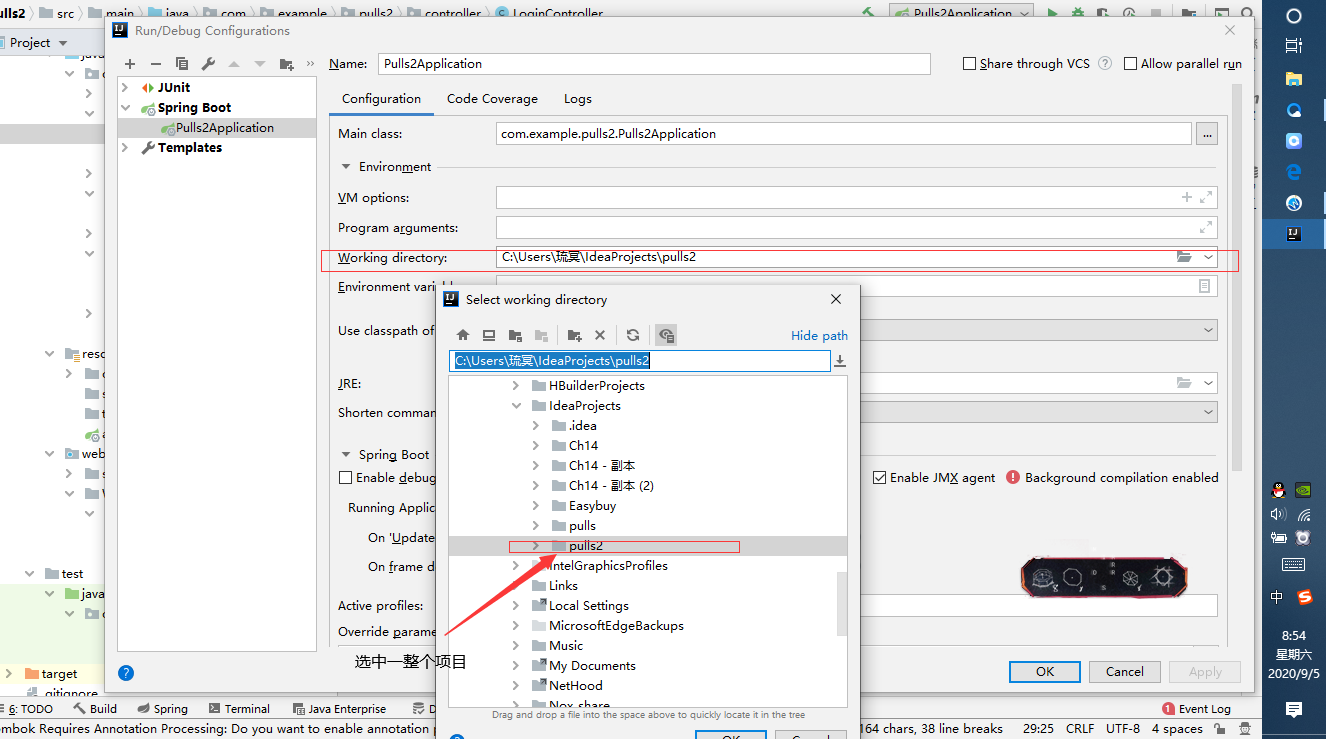
Task: Jump to Desktop directory in the chooser
Action: coord(489,335)
